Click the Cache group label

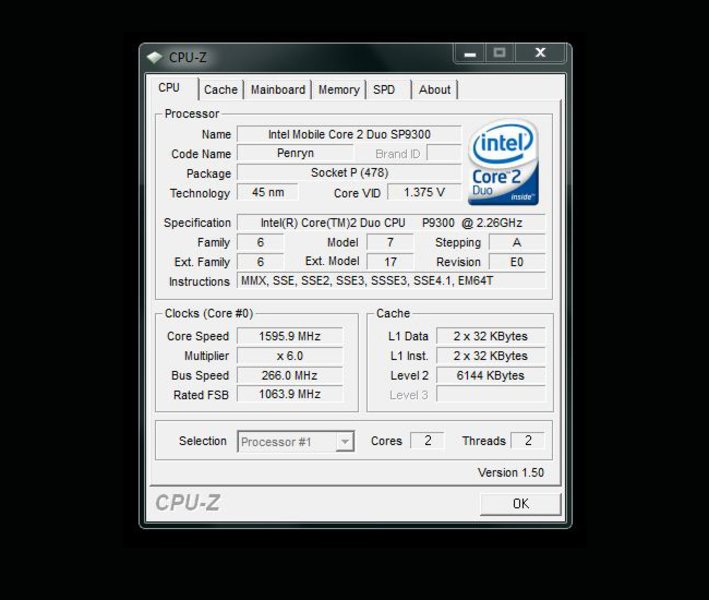[393, 313]
